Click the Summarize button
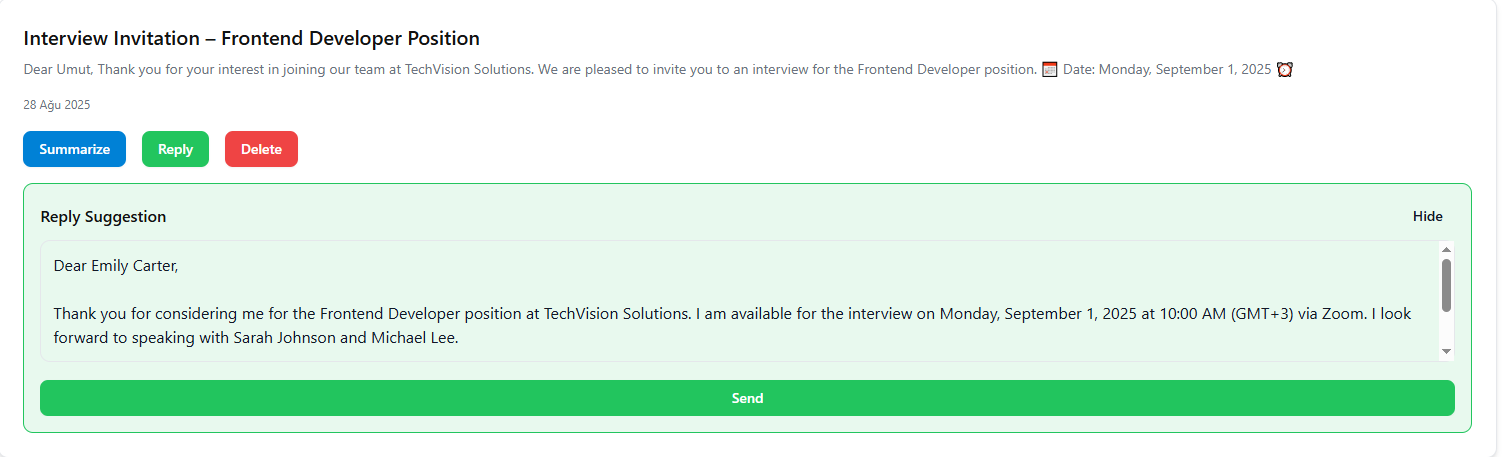Viewport: 1503px width, 457px height. [74, 149]
